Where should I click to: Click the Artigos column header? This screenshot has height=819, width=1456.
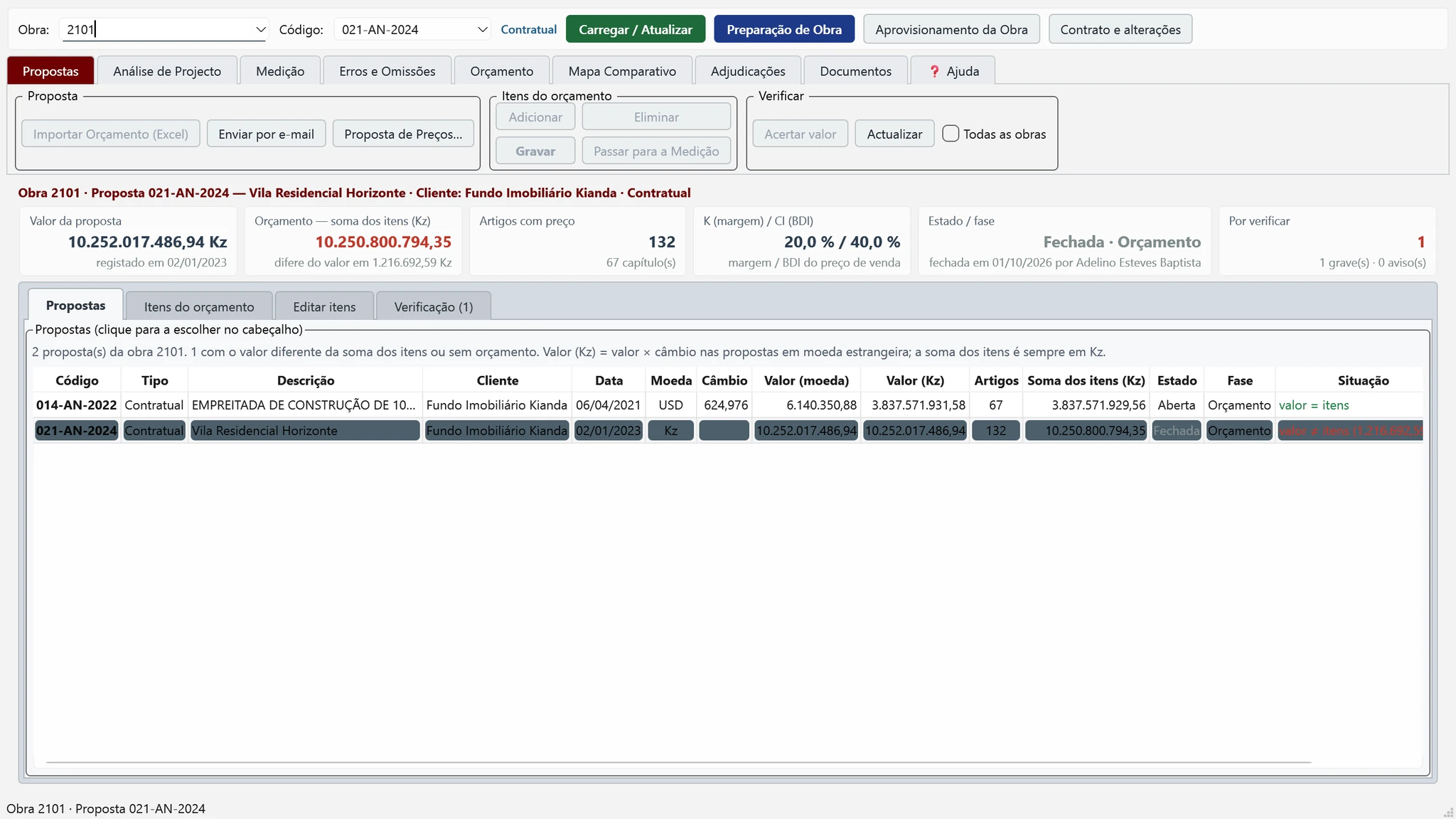996,380
